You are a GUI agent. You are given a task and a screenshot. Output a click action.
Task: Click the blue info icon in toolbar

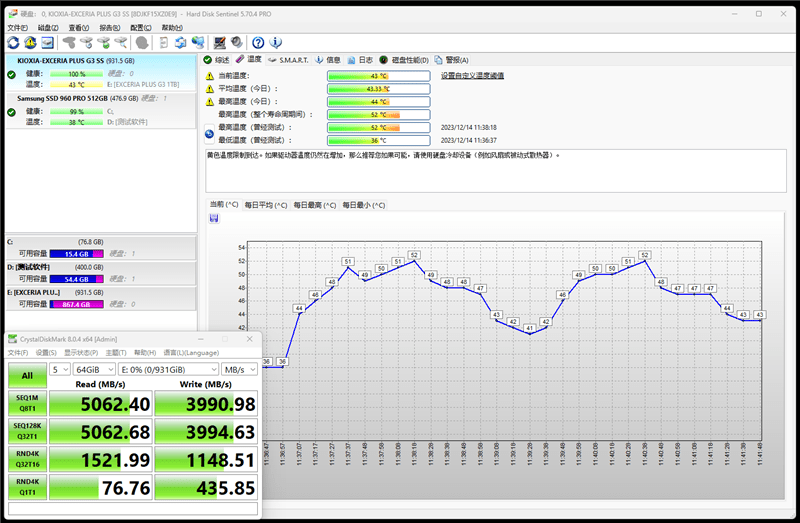click(276, 43)
